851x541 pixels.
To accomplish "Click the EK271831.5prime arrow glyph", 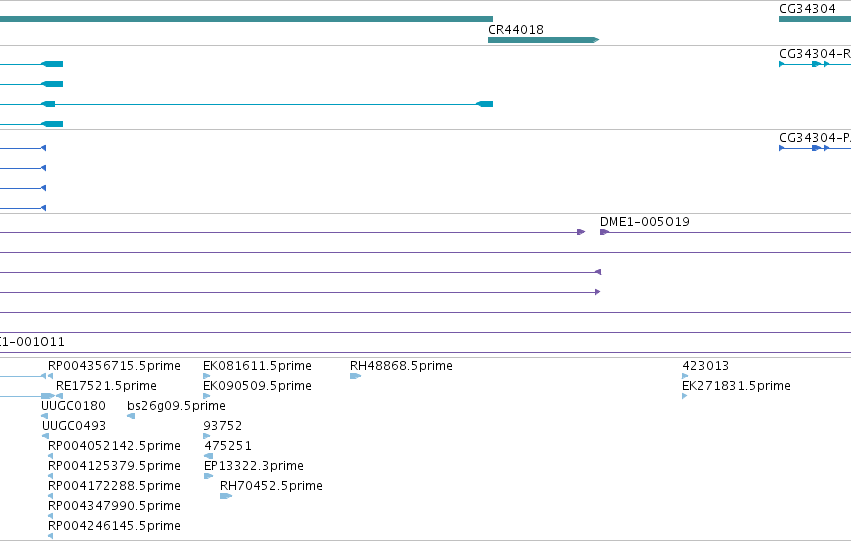I will pos(684,396).
